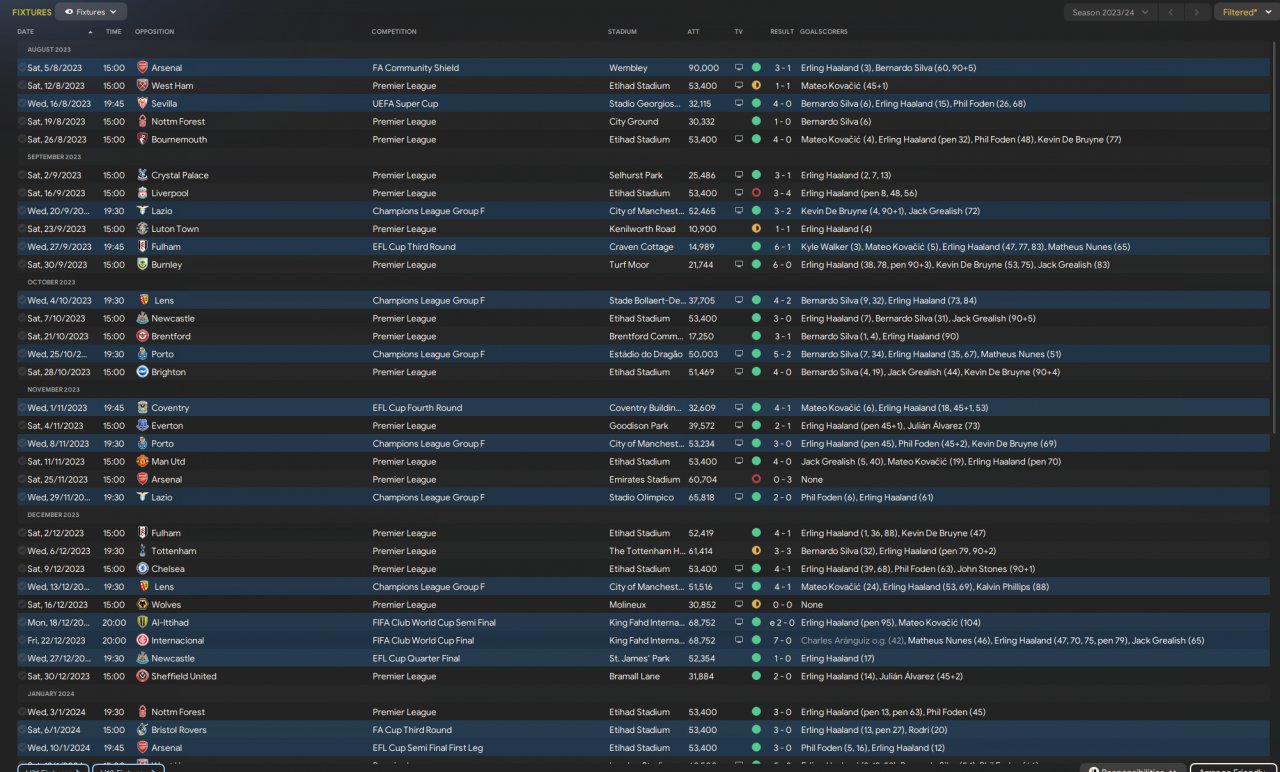The height and width of the screenshot is (772, 1280).
Task: Go to the previous season with the left arrow
Action: [1171, 12]
